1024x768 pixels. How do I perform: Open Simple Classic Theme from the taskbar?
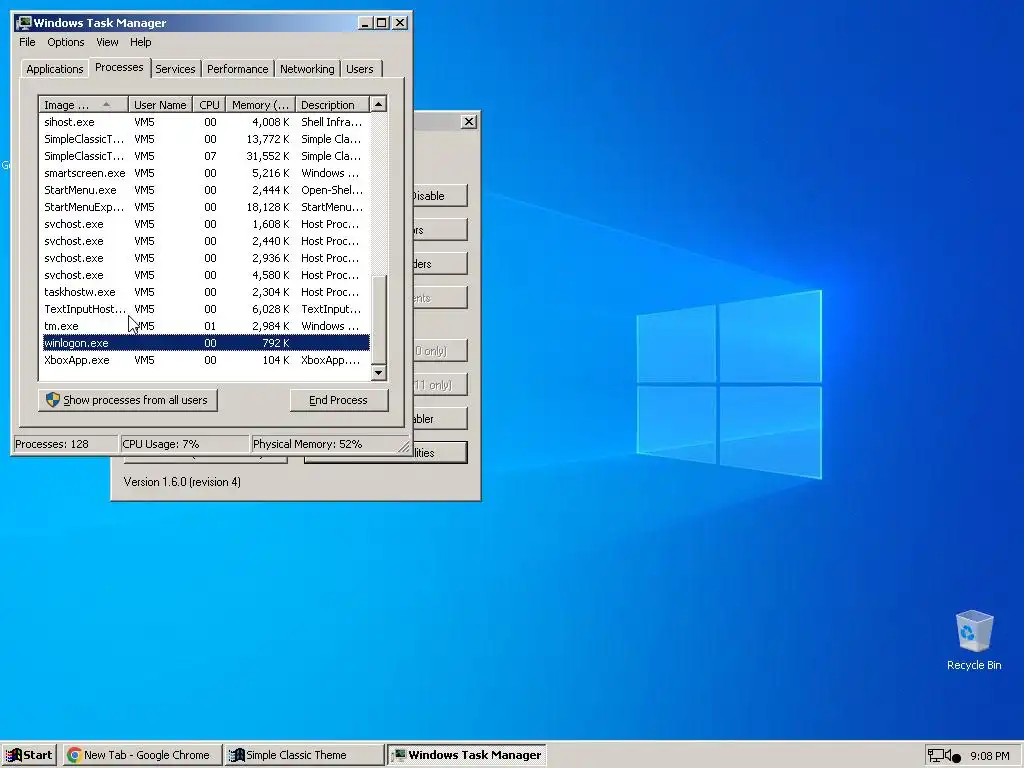(304, 755)
